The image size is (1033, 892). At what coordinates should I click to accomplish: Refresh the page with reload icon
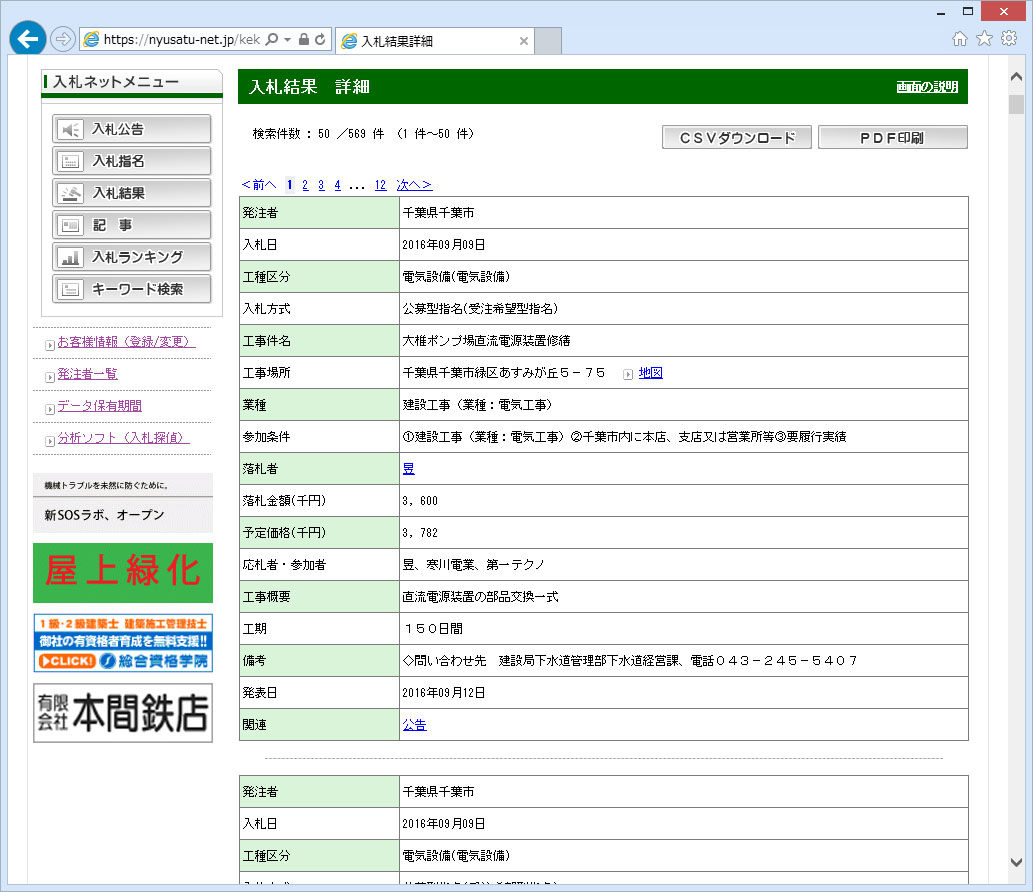point(320,40)
